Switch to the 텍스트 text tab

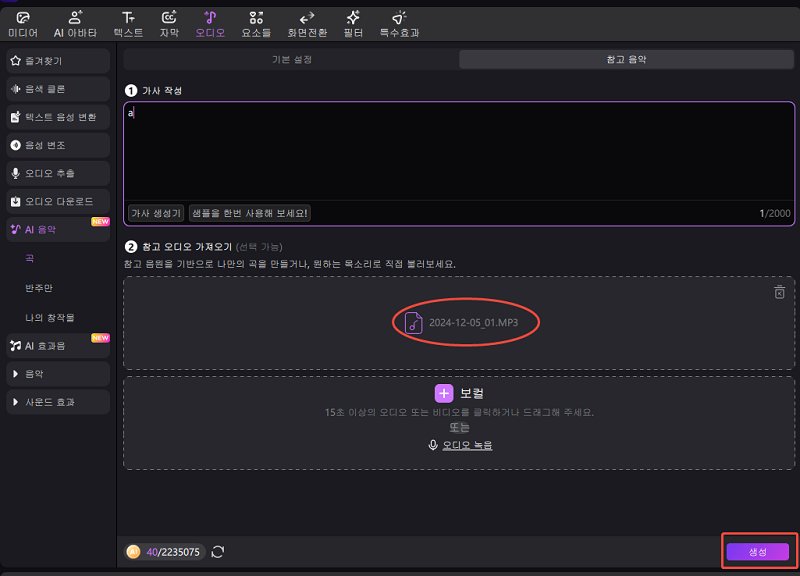[x=128, y=24]
